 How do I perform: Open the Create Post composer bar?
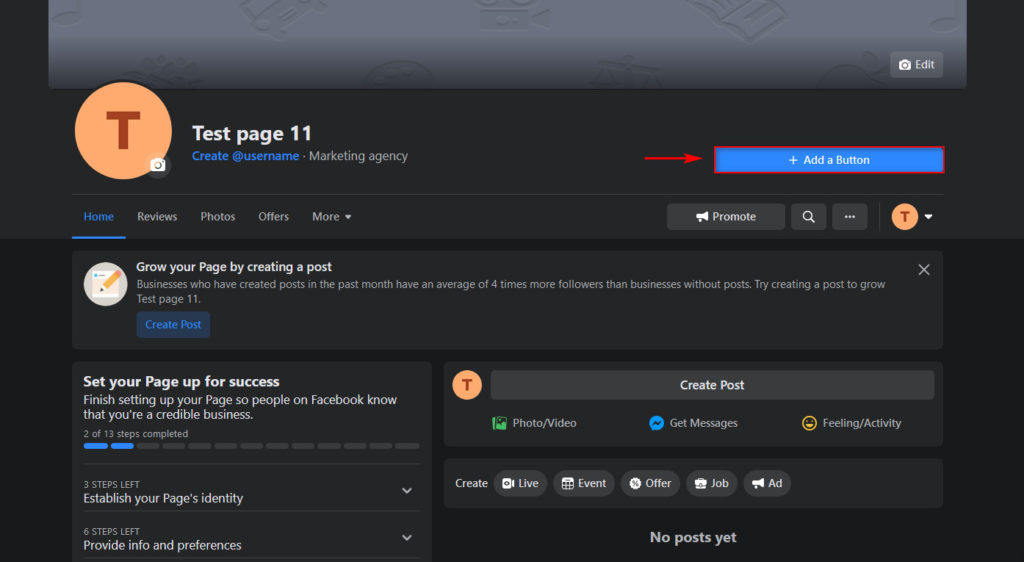coord(712,385)
